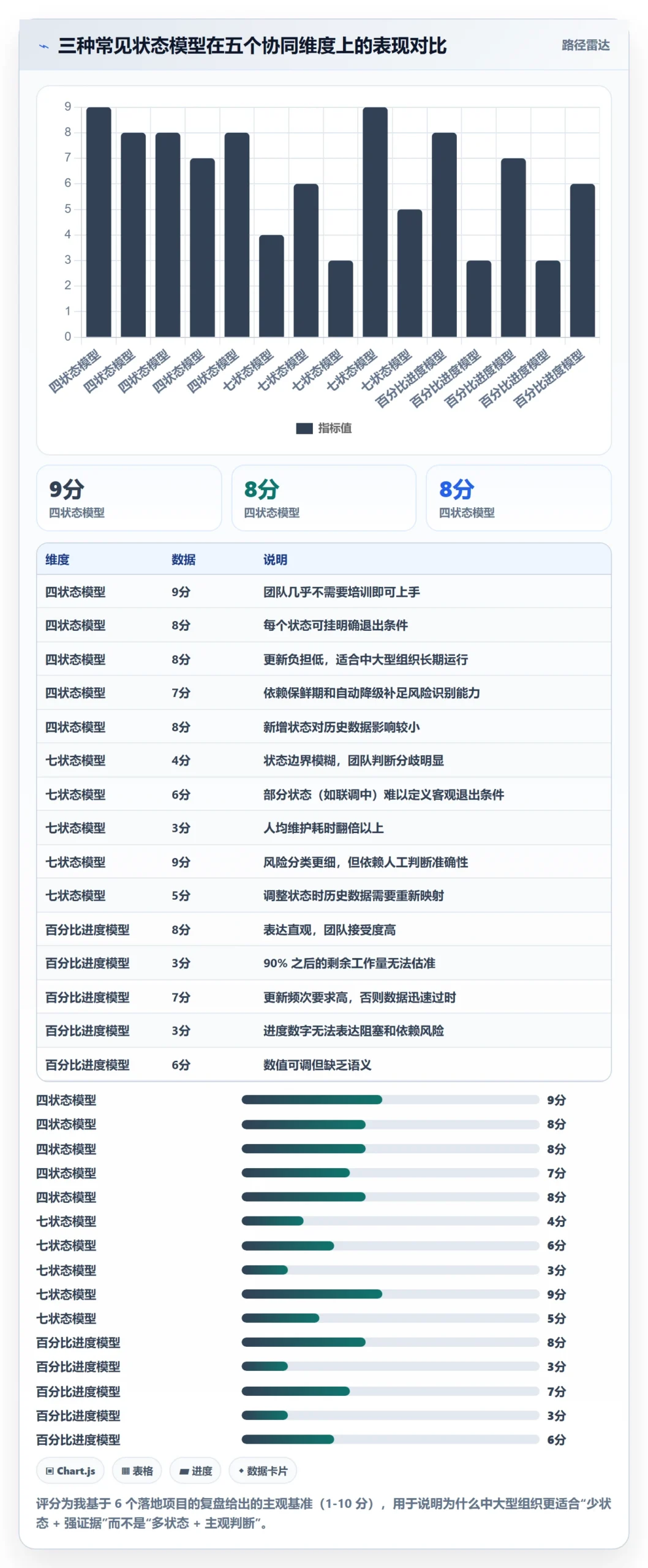The width and height of the screenshot is (648, 1568).
Task: Click the cell 每个状态可挂明确退出条件
Action: (x=335, y=625)
